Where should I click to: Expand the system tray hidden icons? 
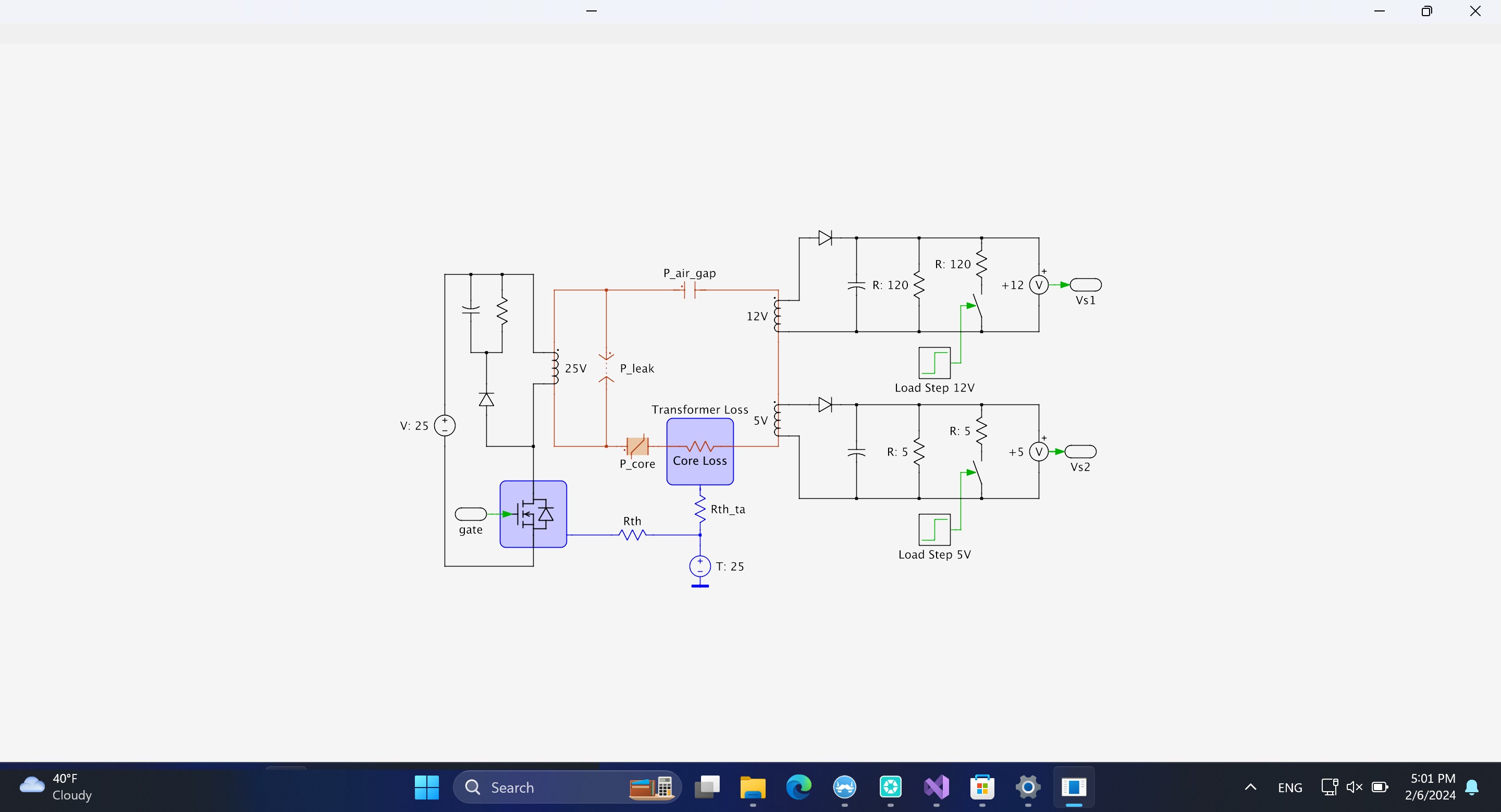[x=1250, y=787]
